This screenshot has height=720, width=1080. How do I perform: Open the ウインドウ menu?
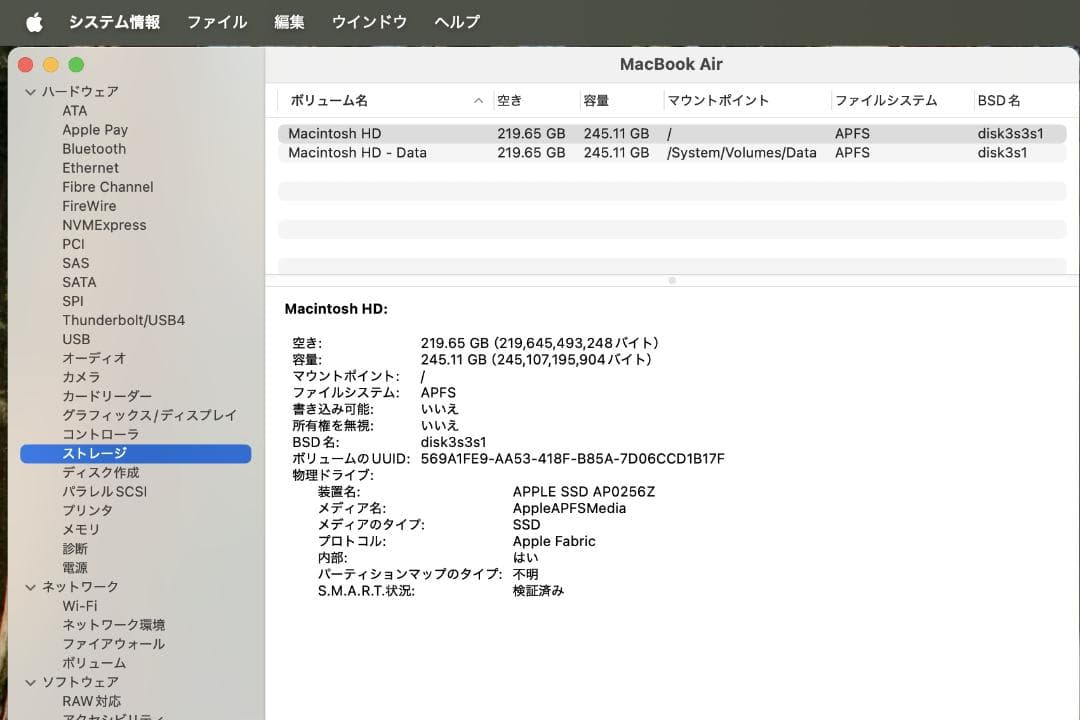(x=369, y=21)
